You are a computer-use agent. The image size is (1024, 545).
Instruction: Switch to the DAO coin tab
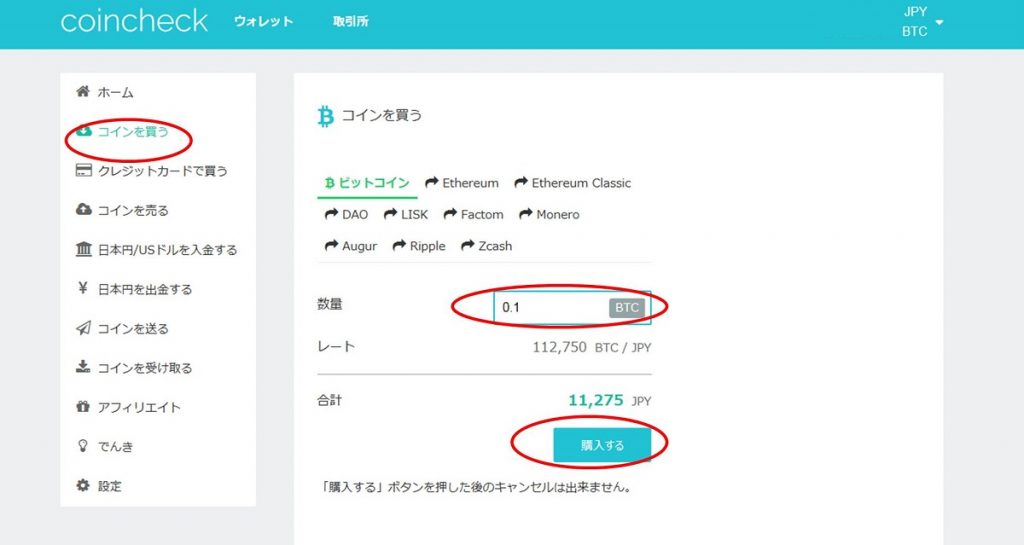(x=346, y=214)
